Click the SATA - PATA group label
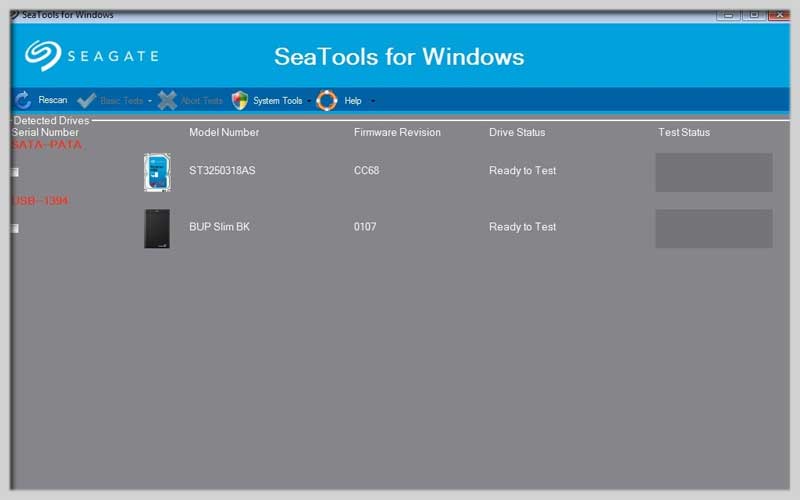800x500 pixels. coord(46,145)
